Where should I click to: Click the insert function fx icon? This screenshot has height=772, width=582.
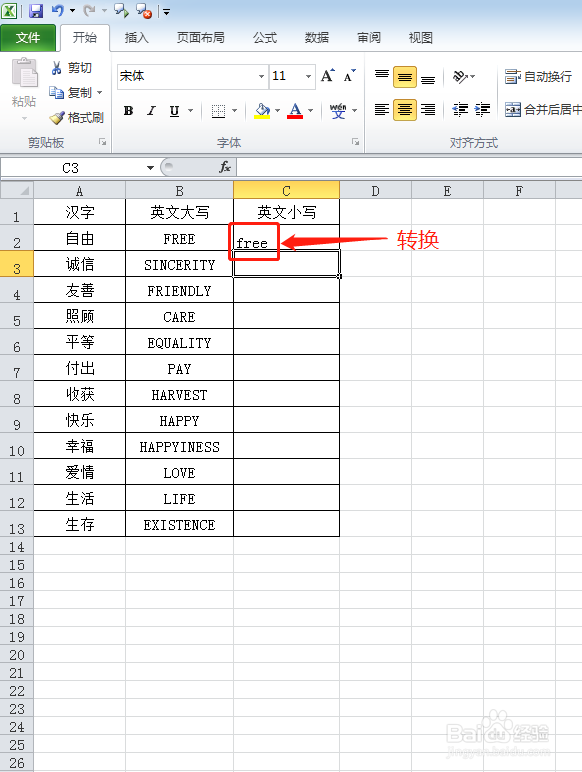pyautogui.click(x=225, y=167)
